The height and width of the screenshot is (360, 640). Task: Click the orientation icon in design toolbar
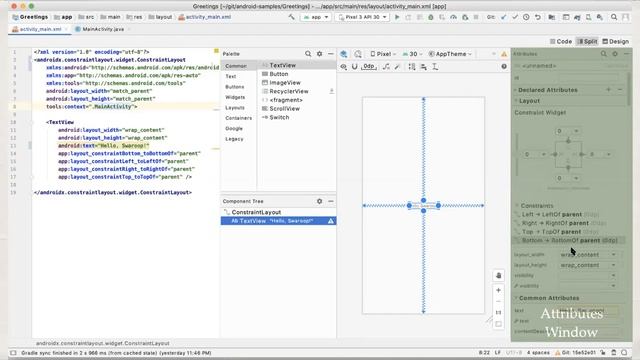[358, 54]
